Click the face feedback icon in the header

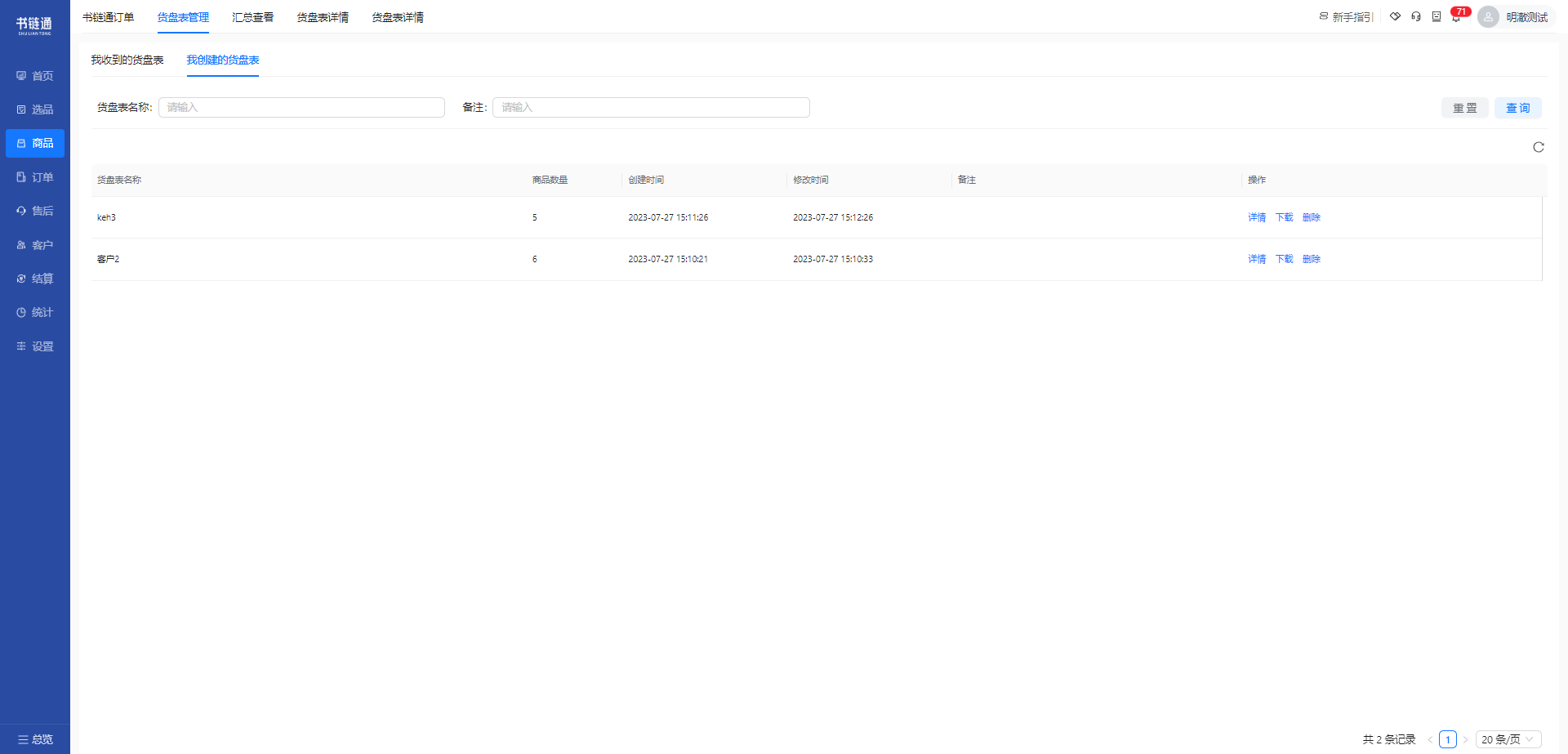pyautogui.click(x=1437, y=16)
